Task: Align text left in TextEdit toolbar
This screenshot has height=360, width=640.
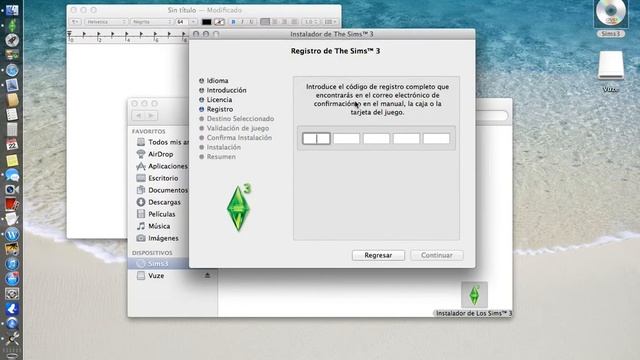Action: 265,22
